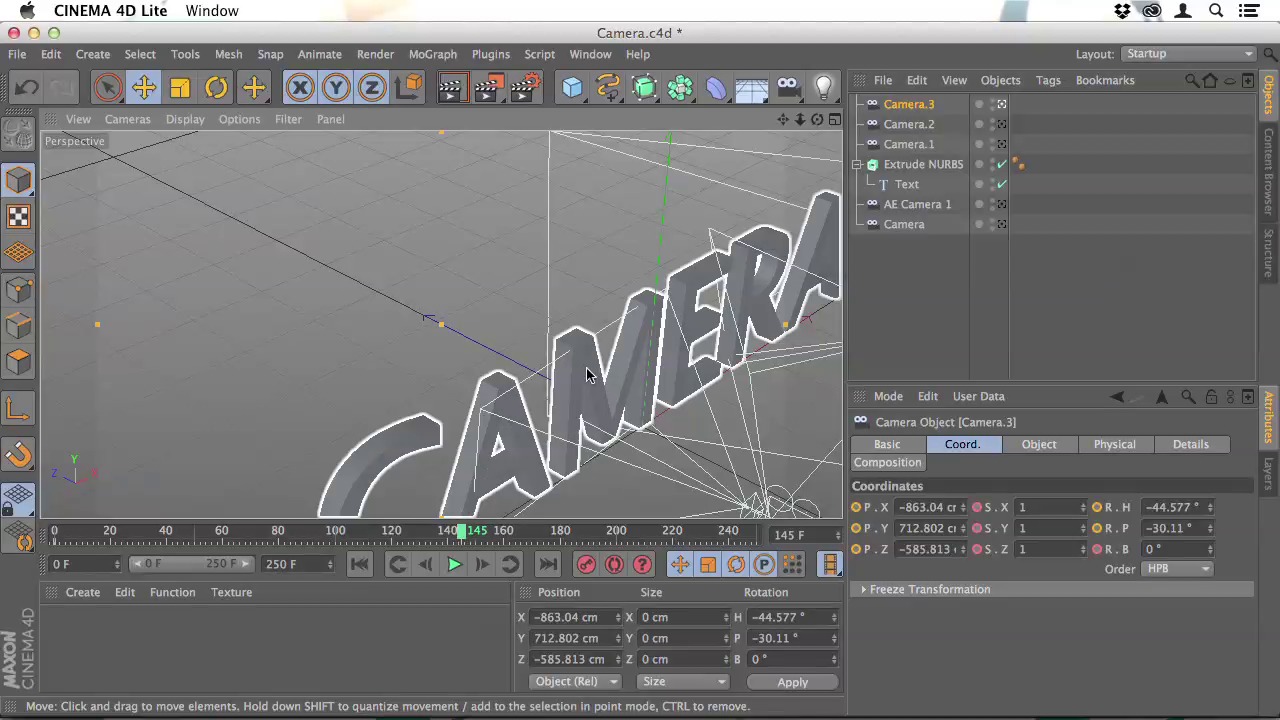Open the Camera object toolbar icon
The width and height of the screenshot is (1280, 720).
click(787, 88)
